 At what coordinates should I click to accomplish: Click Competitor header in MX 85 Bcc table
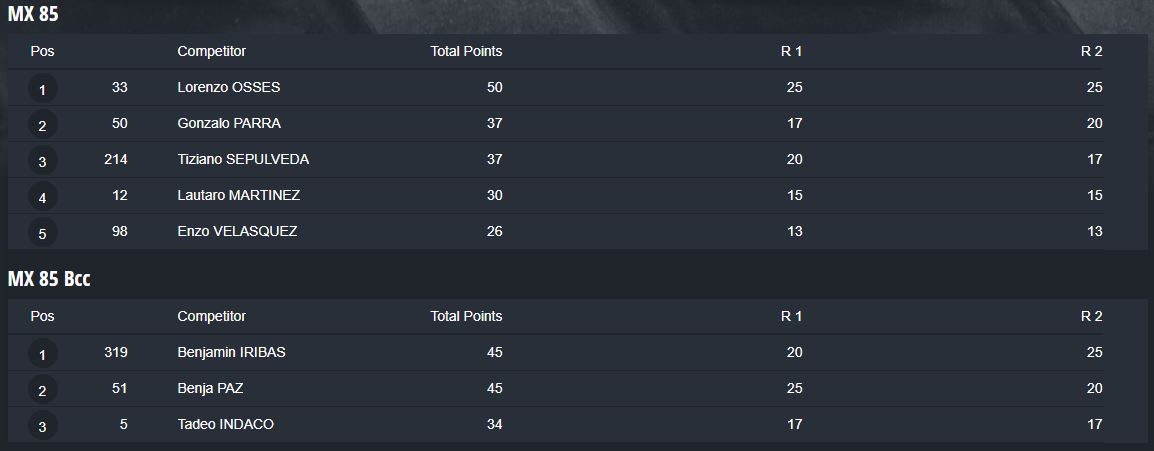click(212, 316)
